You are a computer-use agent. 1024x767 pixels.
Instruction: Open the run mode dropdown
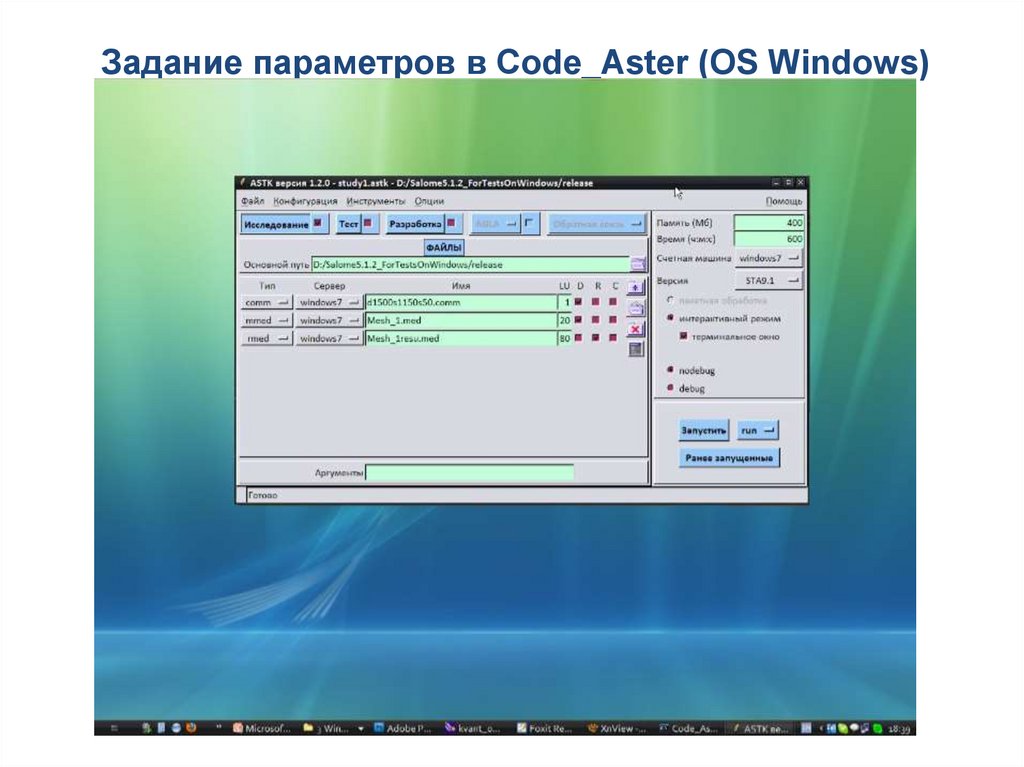(758, 431)
